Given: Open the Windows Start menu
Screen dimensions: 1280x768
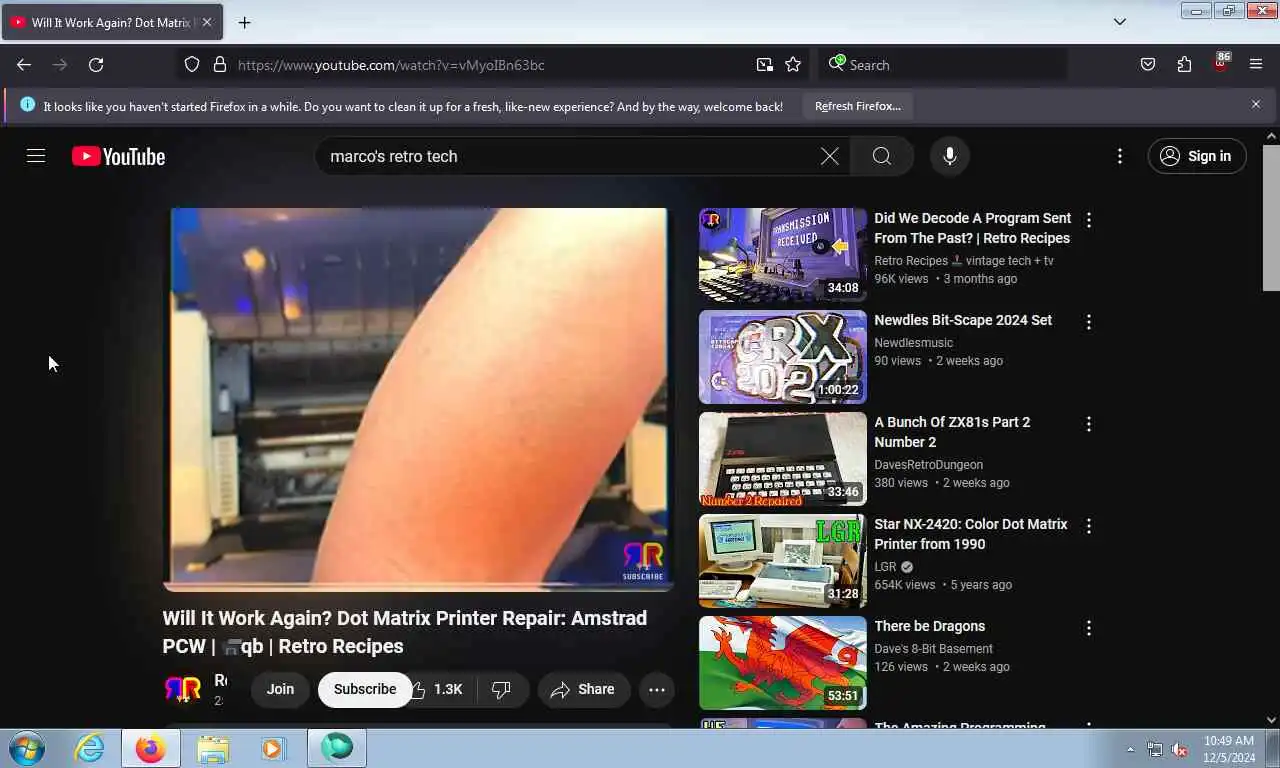Looking at the screenshot, I should pyautogui.click(x=26, y=748).
